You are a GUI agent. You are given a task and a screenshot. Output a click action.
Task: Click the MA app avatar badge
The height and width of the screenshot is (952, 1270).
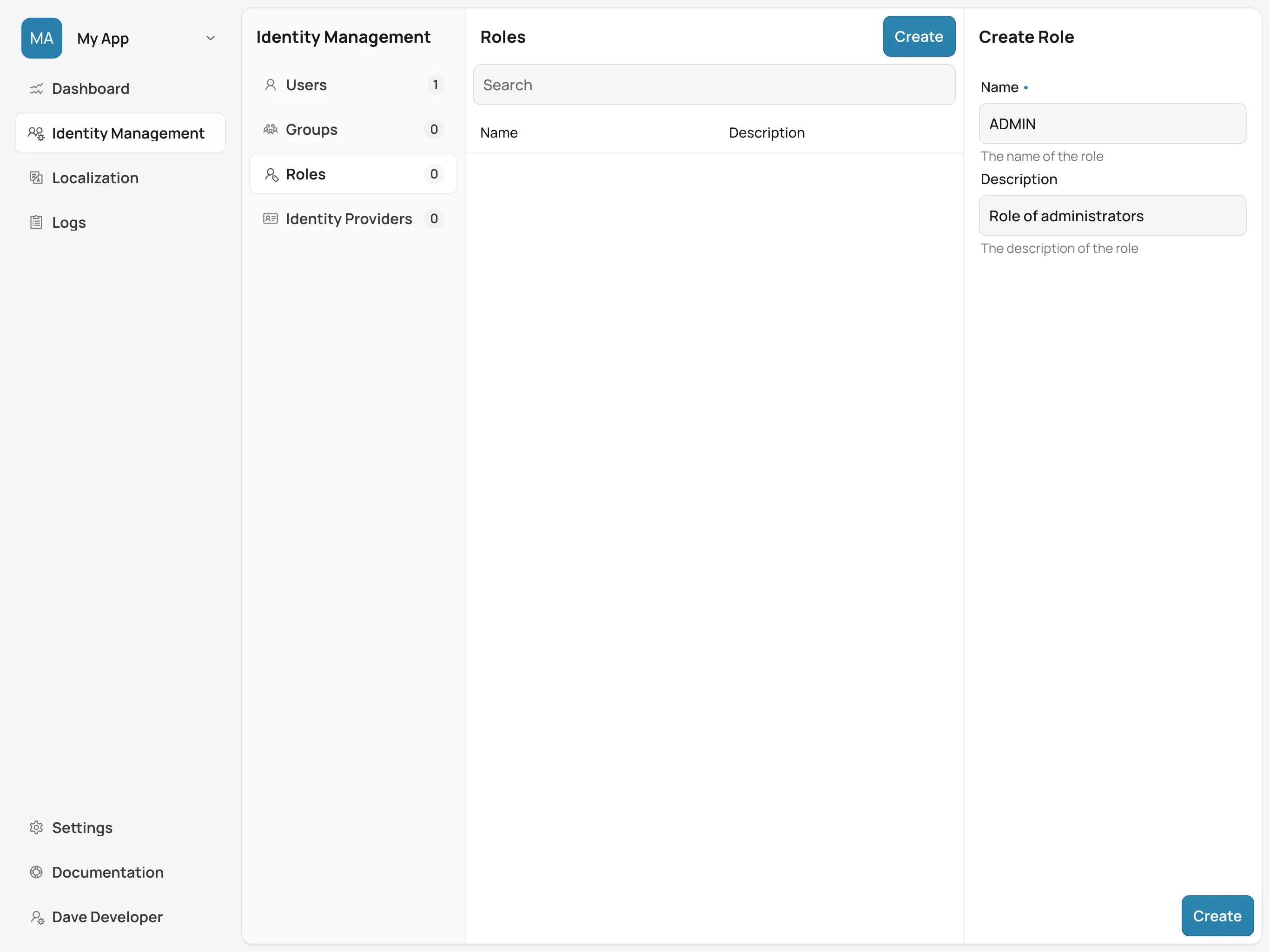(42, 38)
